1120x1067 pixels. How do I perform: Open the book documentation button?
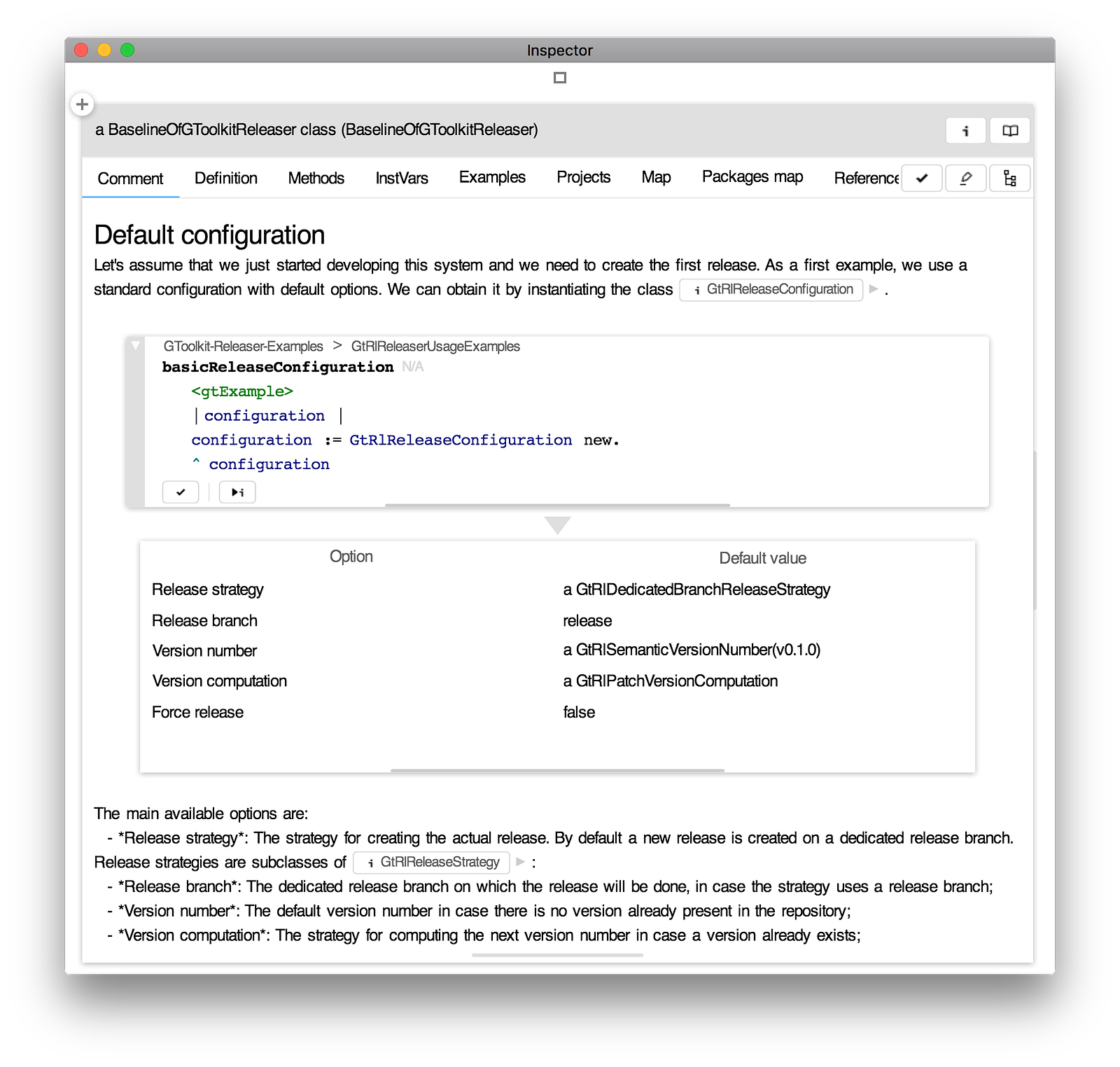pyautogui.click(x=1009, y=130)
